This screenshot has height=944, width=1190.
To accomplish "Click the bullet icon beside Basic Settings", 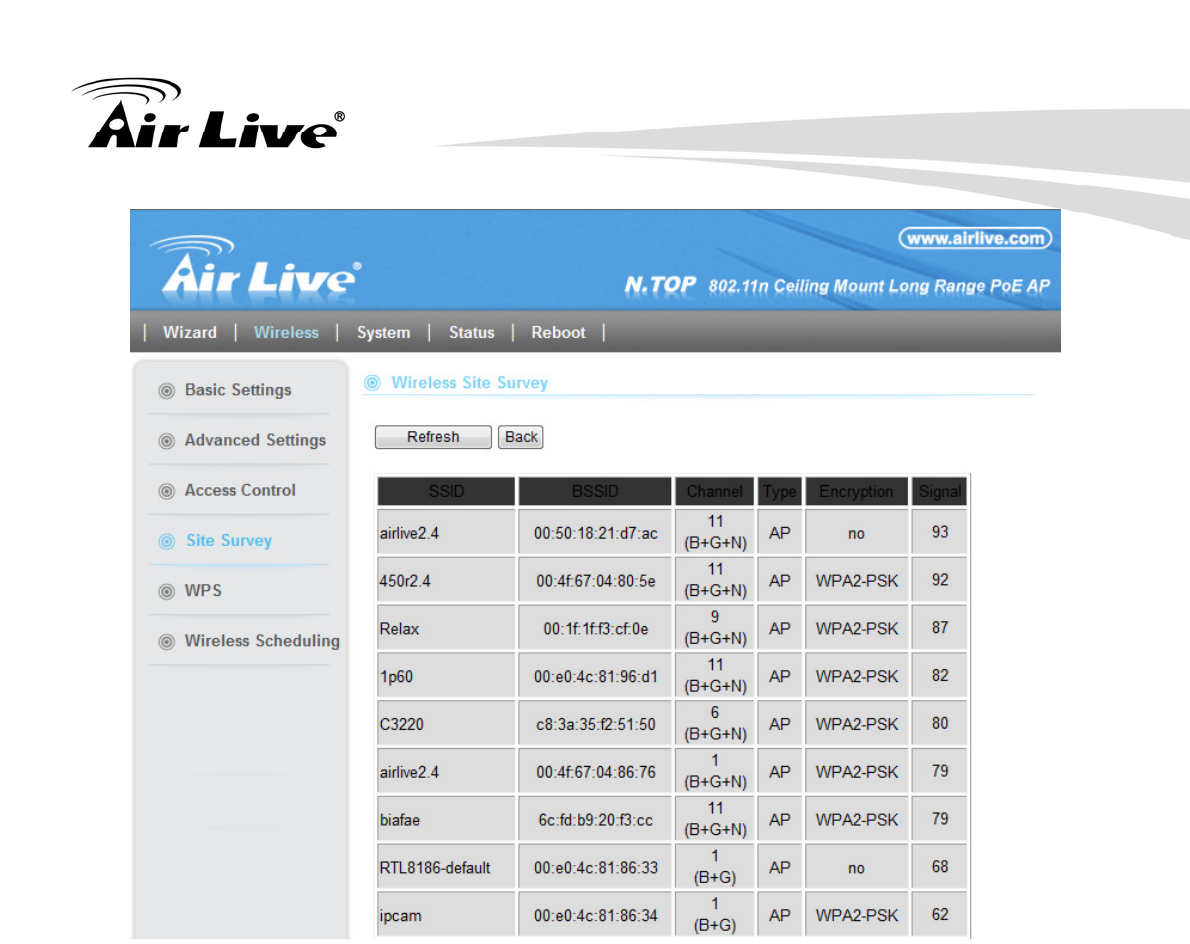I will pos(167,391).
